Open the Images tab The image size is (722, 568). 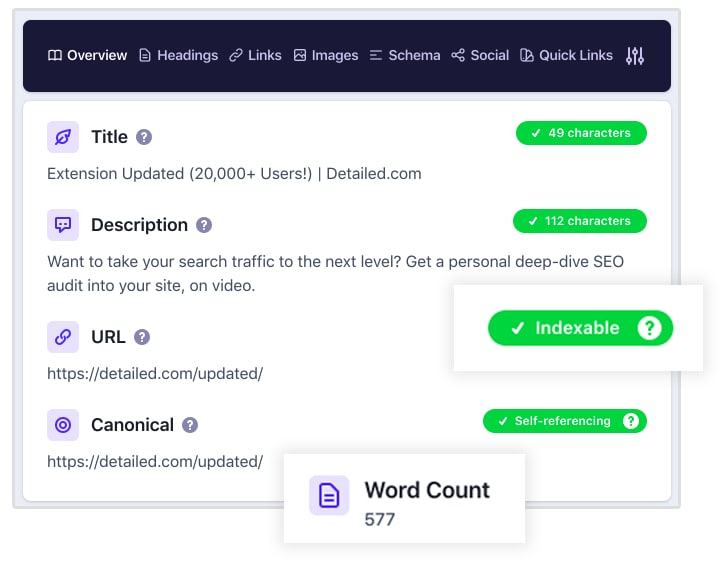click(x=326, y=55)
